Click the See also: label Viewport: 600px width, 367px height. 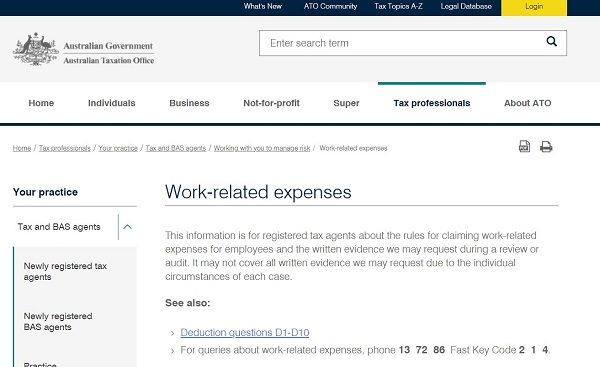(x=188, y=303)
